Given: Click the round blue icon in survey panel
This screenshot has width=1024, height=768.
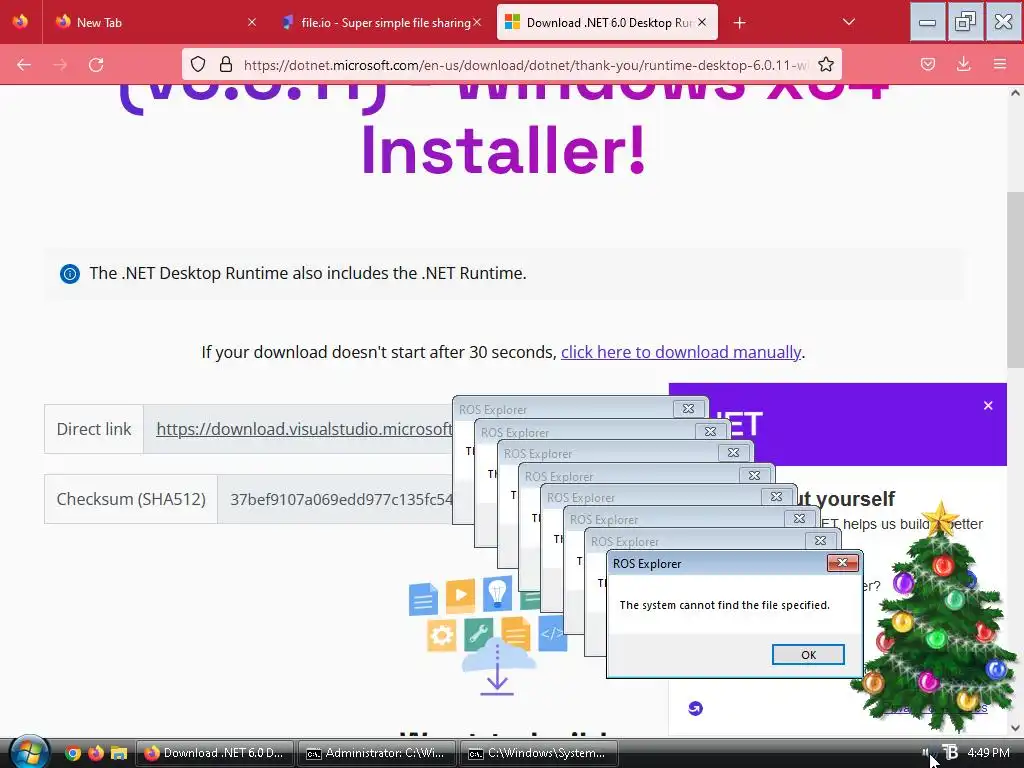Looking at the screenshot, I should click(696, 708).
